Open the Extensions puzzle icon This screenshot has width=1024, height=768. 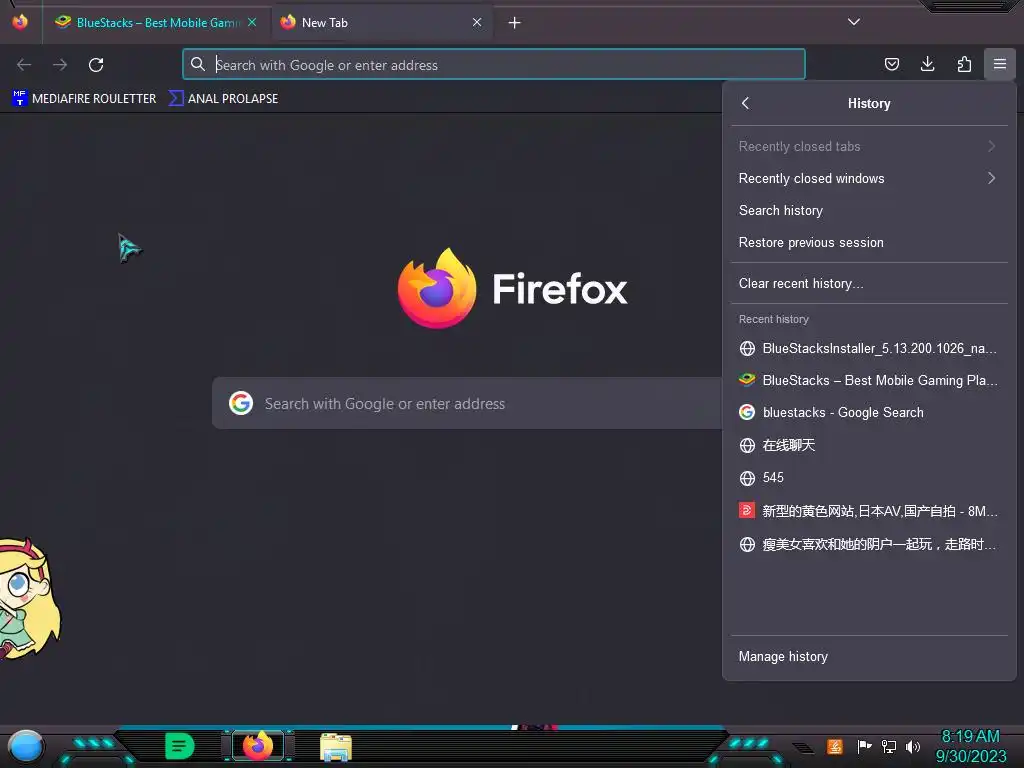[x=964, y=64]
